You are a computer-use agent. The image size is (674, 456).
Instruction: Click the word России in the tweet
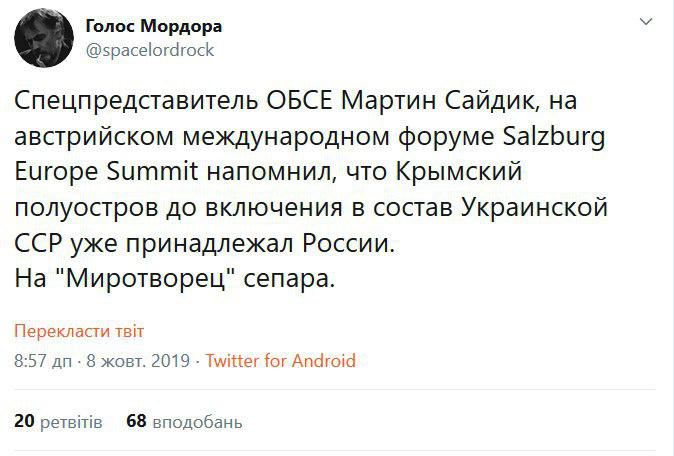(x=348, y=244)
